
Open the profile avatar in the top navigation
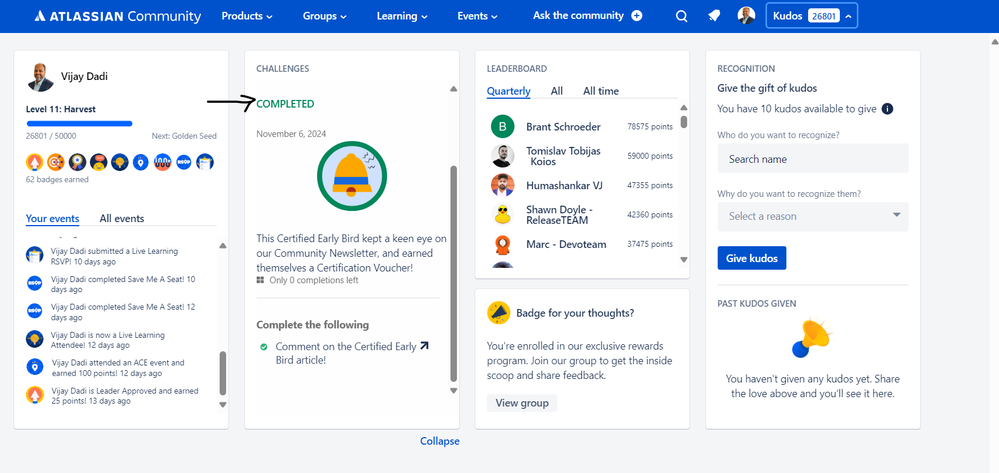coord(746,16)
